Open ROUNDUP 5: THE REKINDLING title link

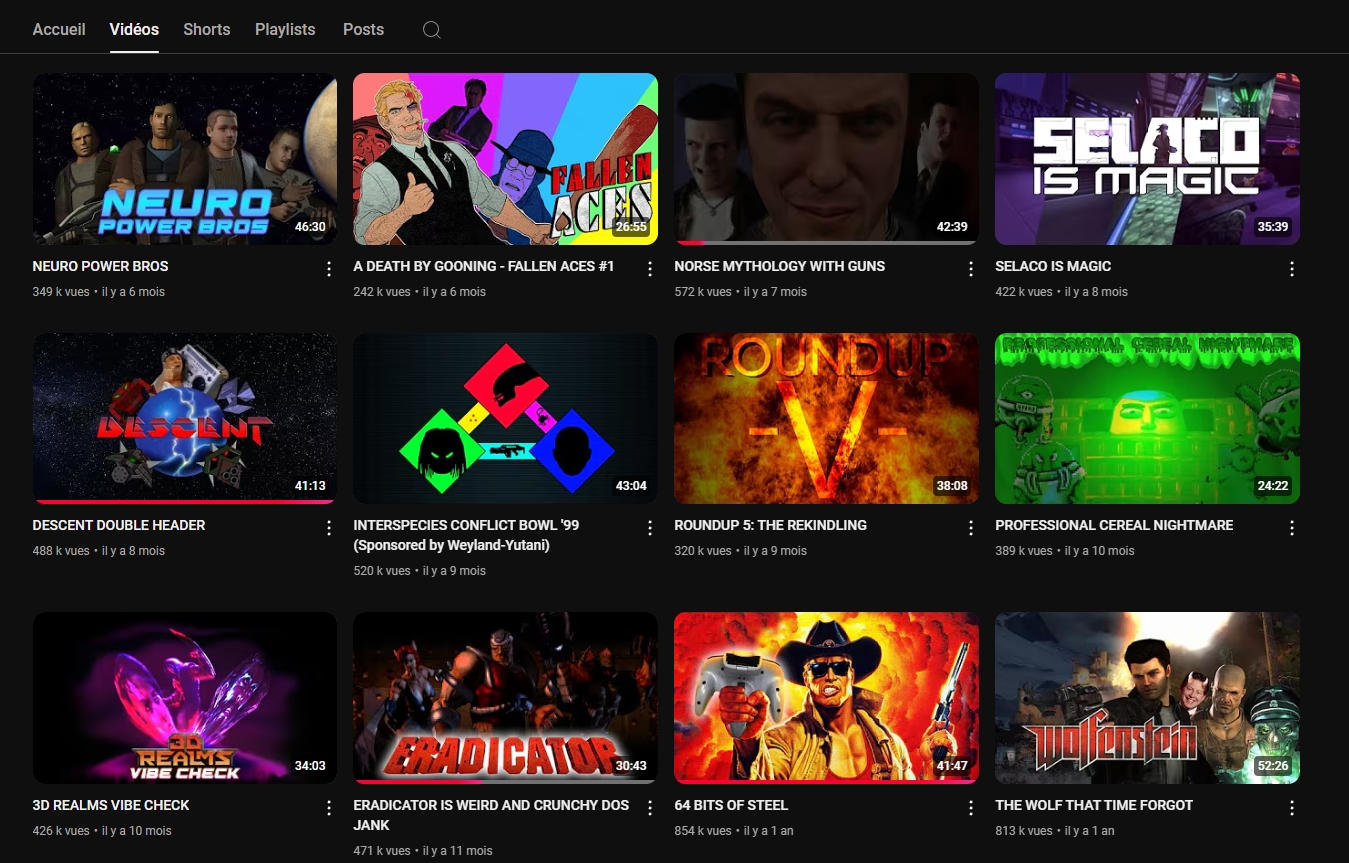771,525
